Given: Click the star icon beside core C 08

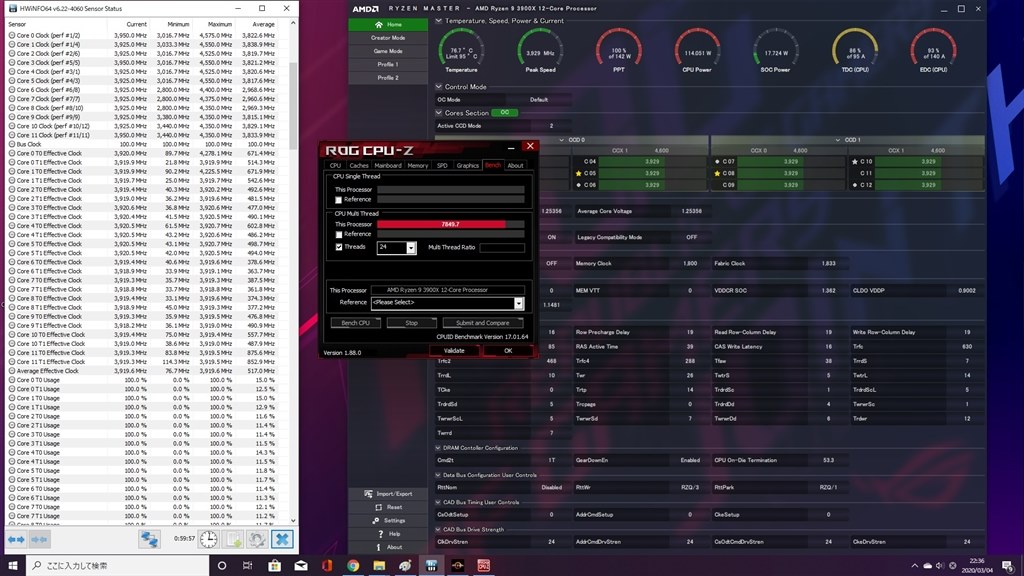Looking at the screenshot, I should click(x=717, y=174).
